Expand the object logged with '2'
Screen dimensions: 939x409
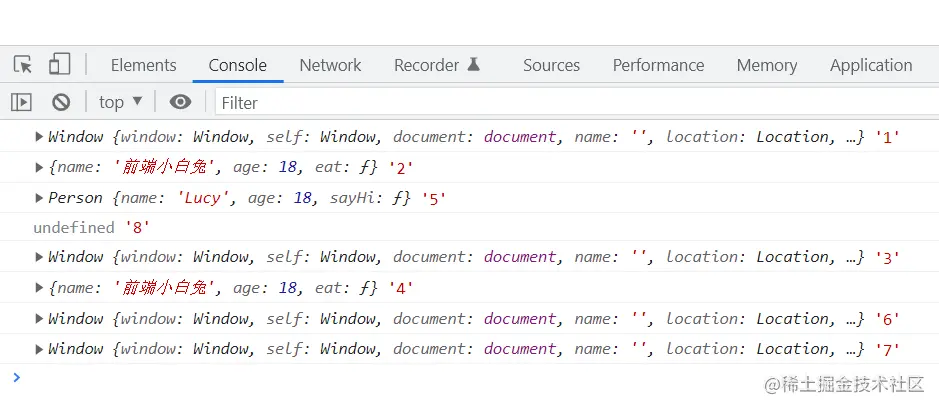(x=39, y=168)
